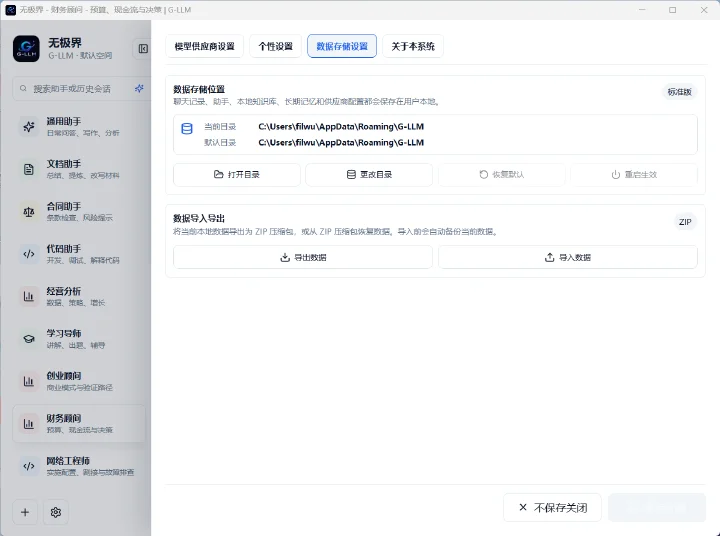
Task: Click 更改目录 button
Action: pyautogui.click(x=369, y=175)
